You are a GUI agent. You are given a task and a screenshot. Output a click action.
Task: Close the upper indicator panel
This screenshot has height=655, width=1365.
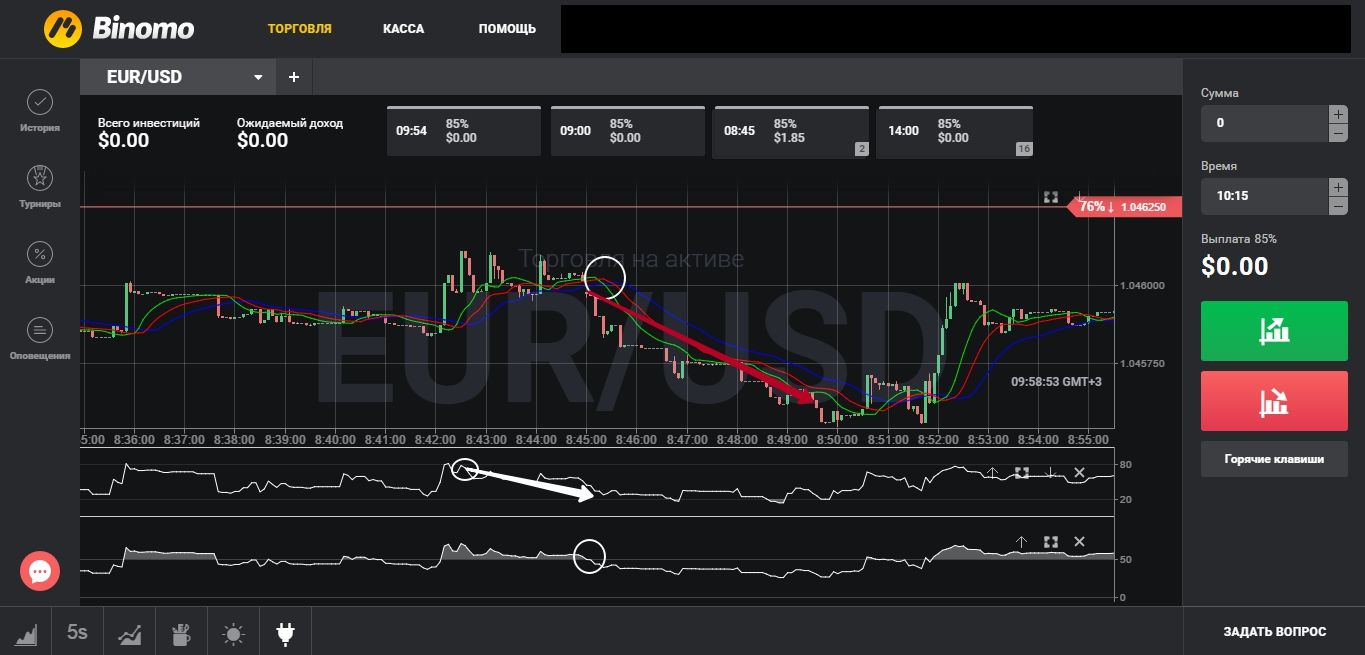[1079, 472]
